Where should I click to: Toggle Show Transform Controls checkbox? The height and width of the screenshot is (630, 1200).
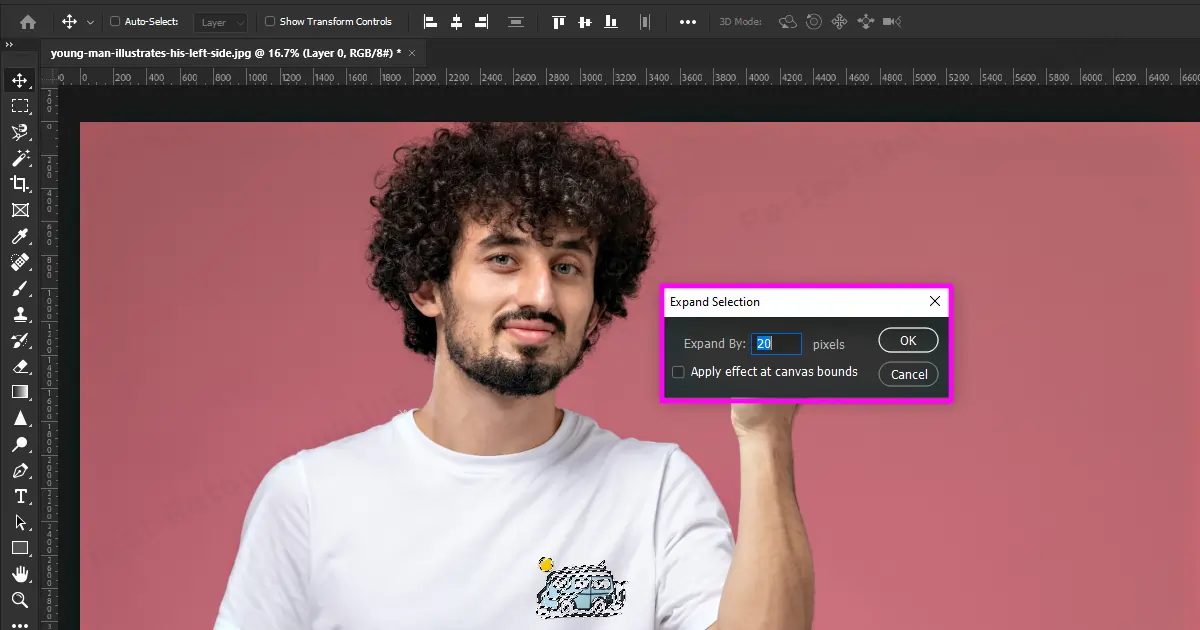270,21
